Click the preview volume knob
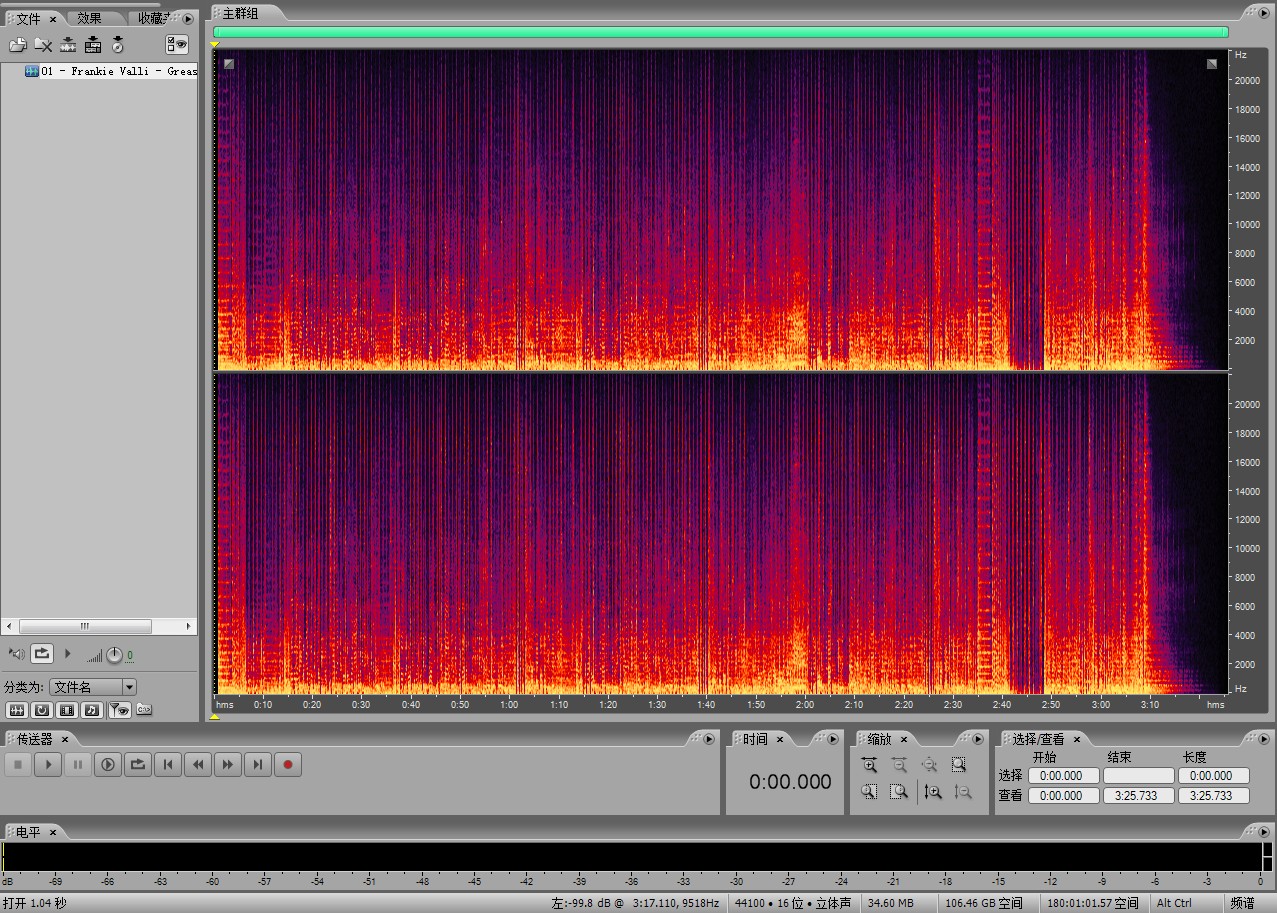 [x=114, y=655]
